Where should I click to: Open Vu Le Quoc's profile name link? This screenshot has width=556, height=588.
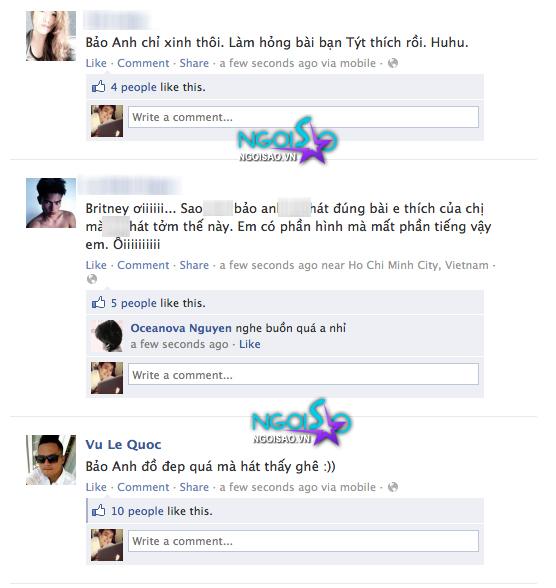click(123, 445)
